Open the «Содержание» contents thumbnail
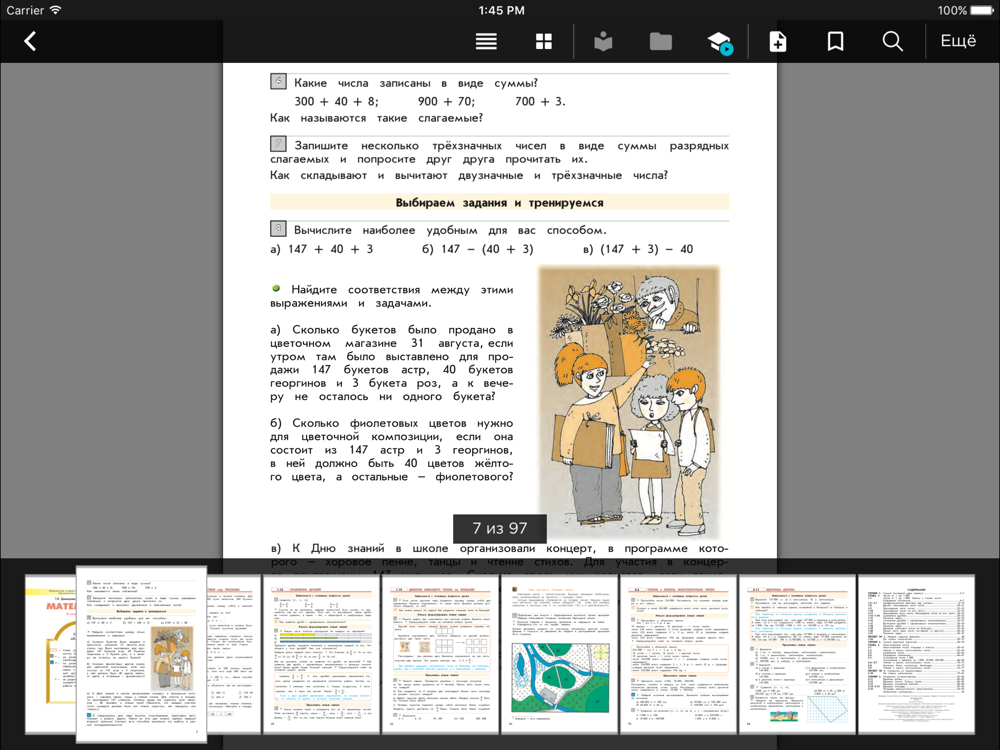Image resolution: width=1000 pixels, height=750 pixels. [x=916, y=654]
